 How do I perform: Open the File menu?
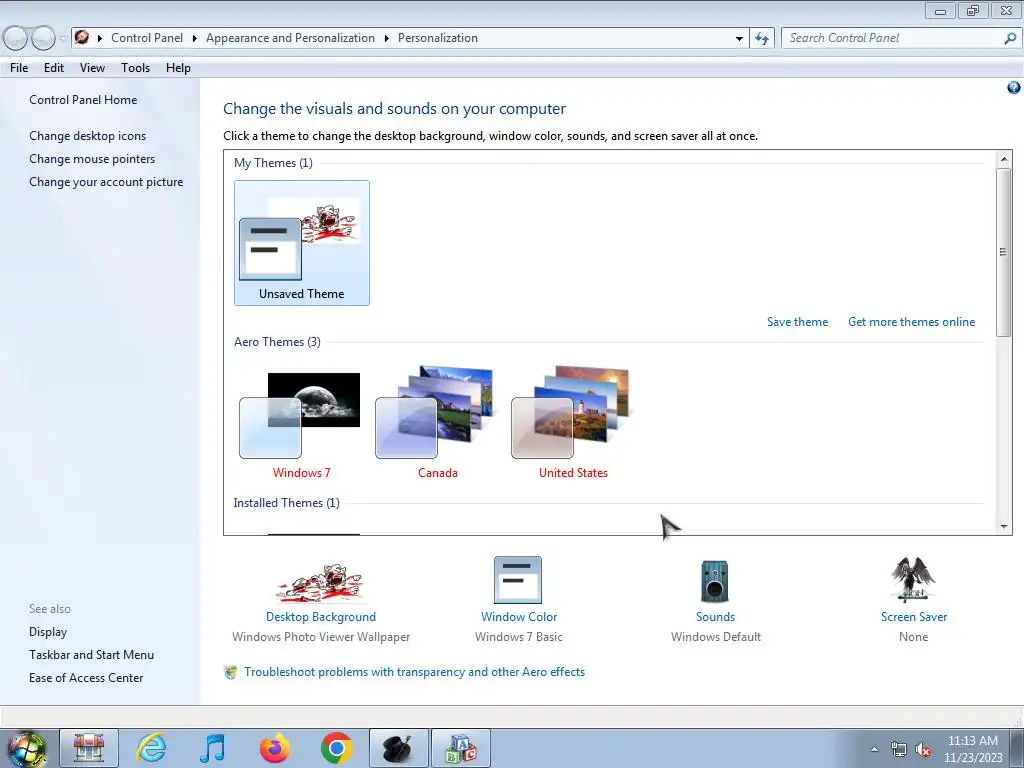point(19,68)
